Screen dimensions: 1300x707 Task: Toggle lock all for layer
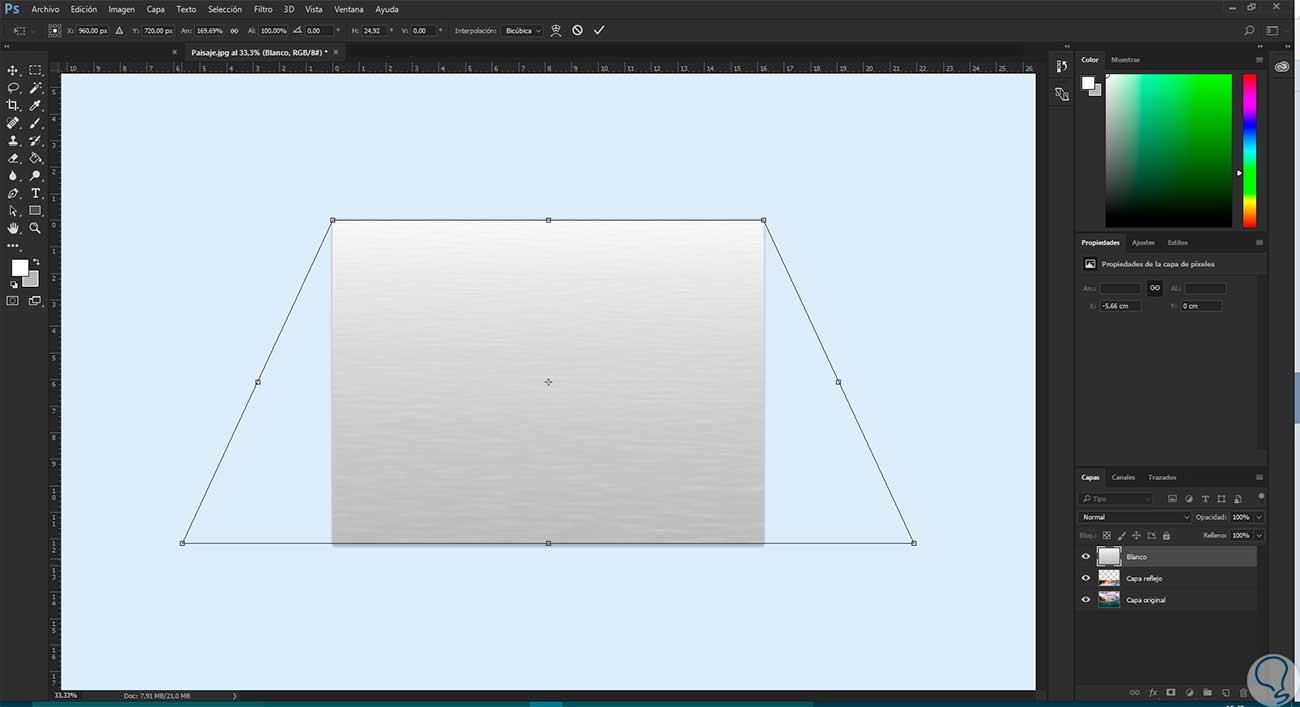(x=1166, y=535)
